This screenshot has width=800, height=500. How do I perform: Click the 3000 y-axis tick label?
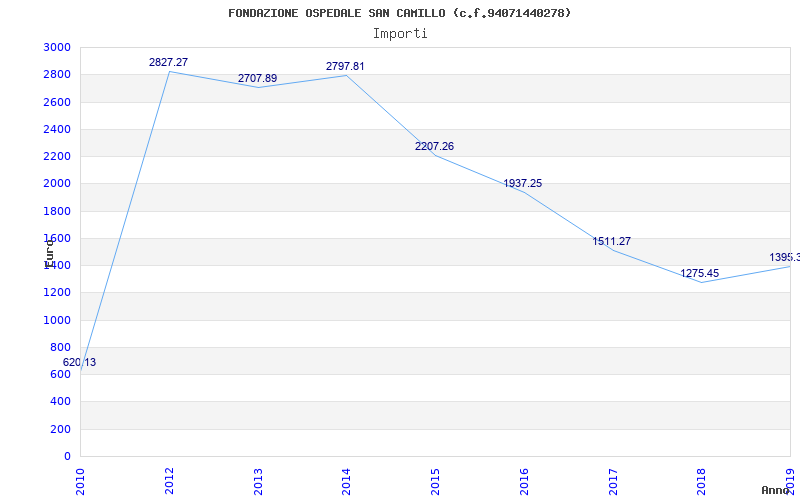[57, 47]
